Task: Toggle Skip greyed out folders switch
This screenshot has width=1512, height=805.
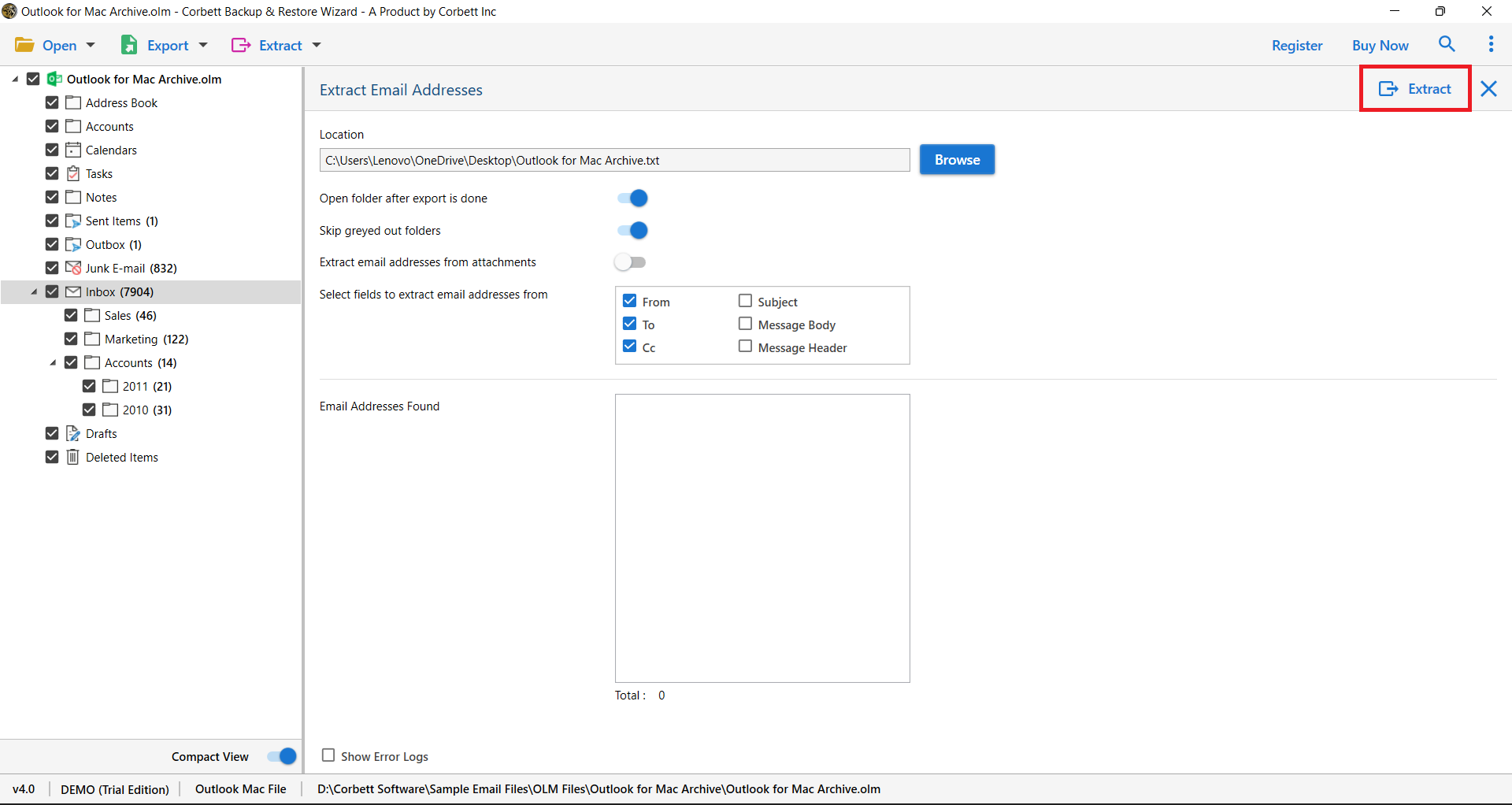Action: (x=632, y=230)
